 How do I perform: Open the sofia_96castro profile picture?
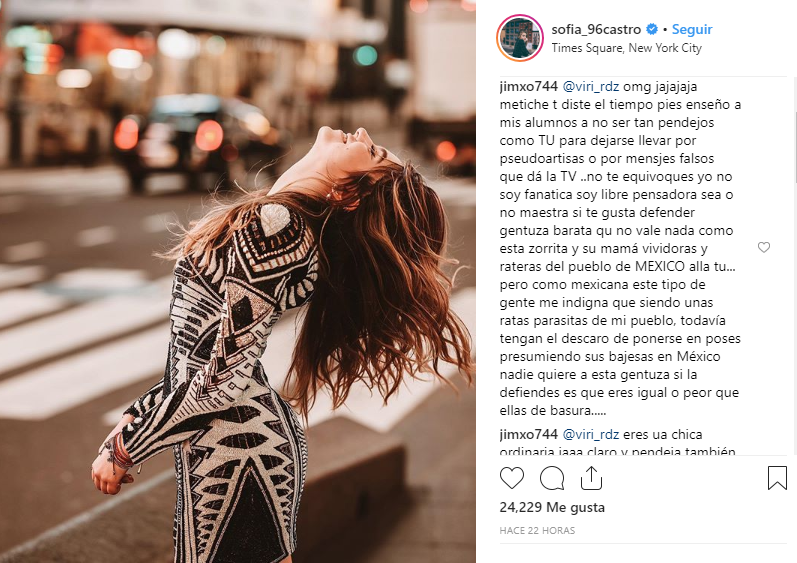tap(520, 38)
